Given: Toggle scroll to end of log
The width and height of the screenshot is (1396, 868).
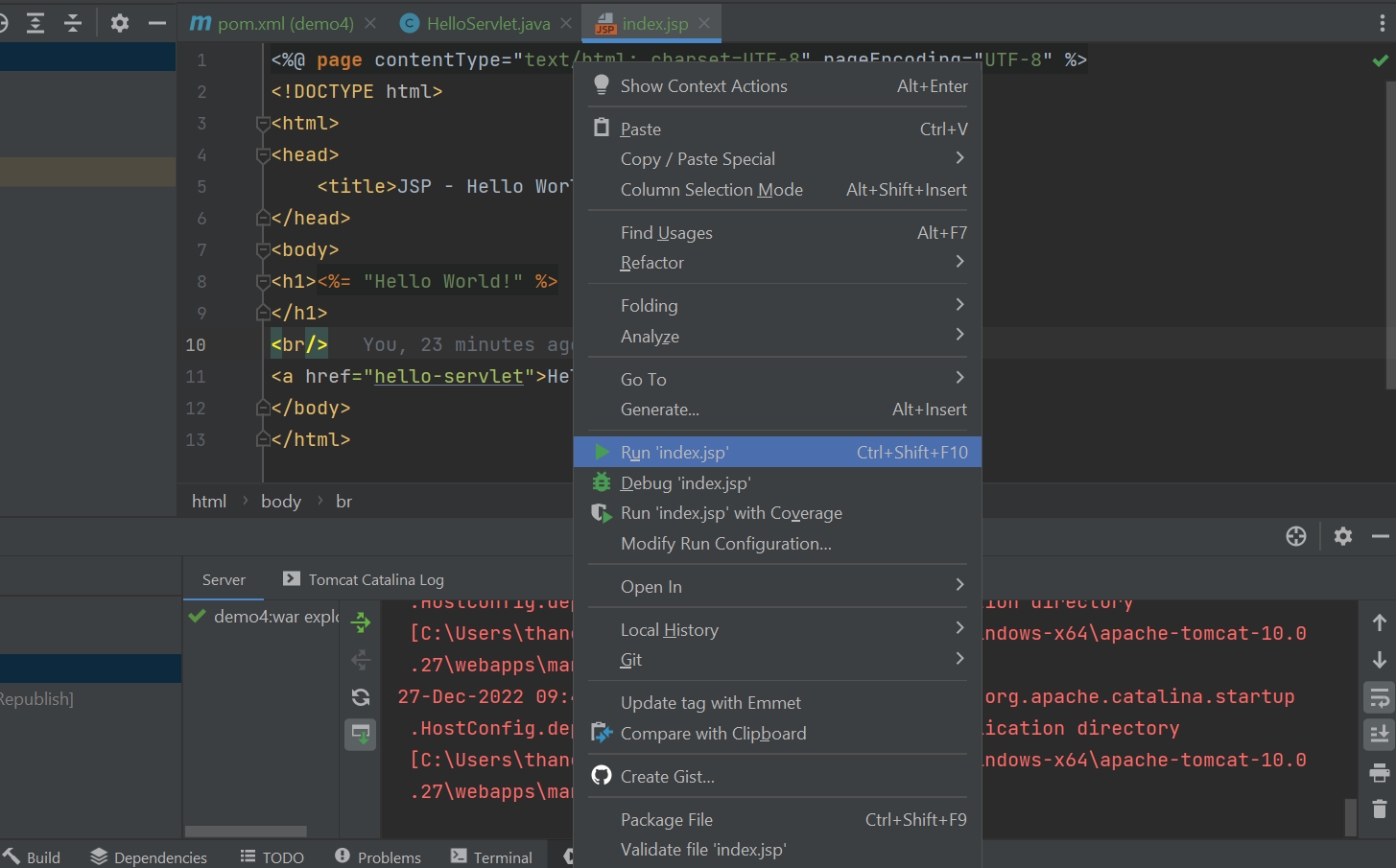Looking at the screenshot, I should point(1380,735).
